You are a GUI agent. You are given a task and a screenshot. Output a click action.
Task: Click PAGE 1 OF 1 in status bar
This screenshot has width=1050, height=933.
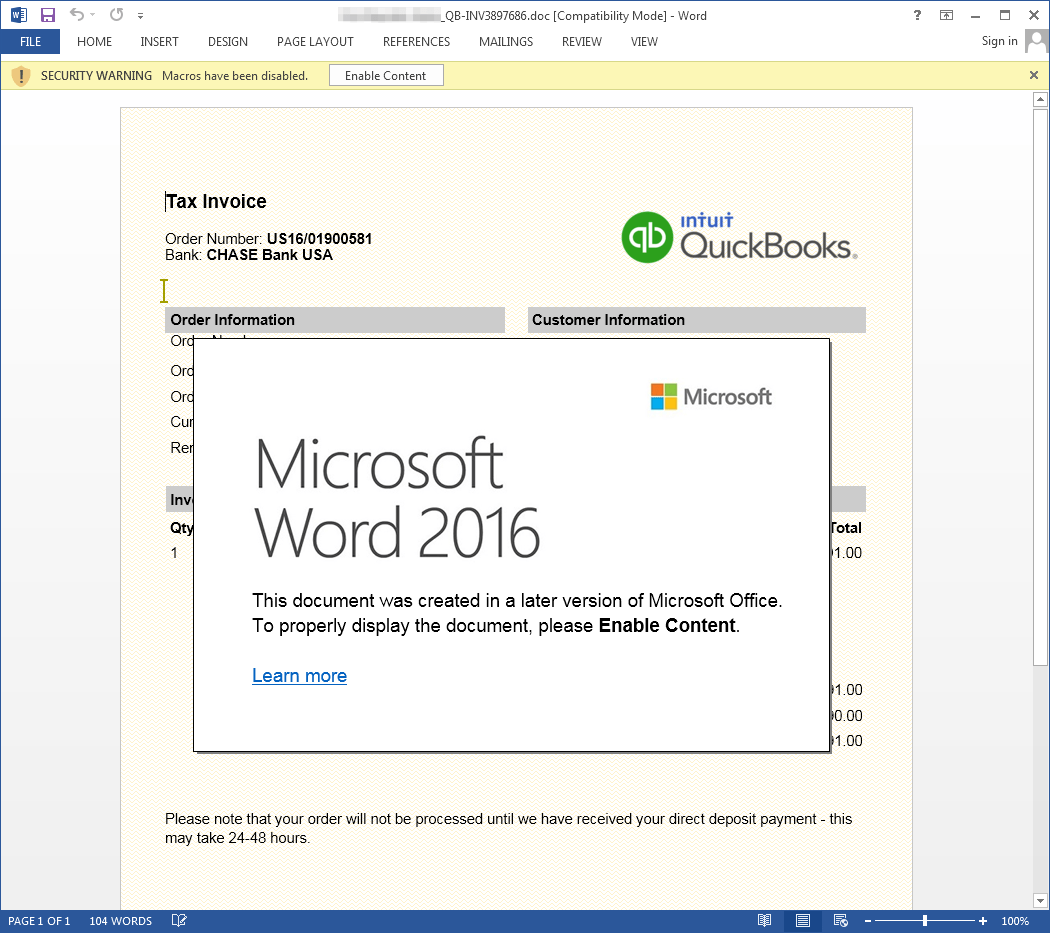(39, 921)
